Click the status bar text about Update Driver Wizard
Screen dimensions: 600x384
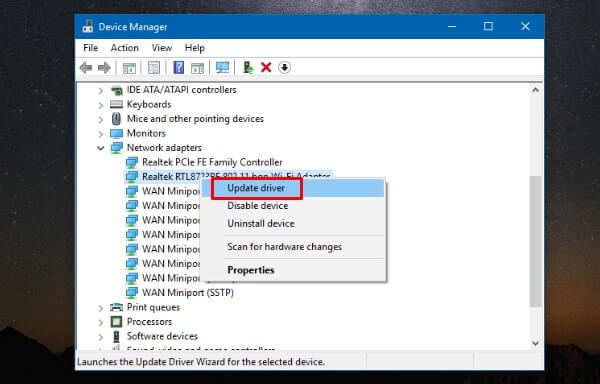(x=201, y=362)
